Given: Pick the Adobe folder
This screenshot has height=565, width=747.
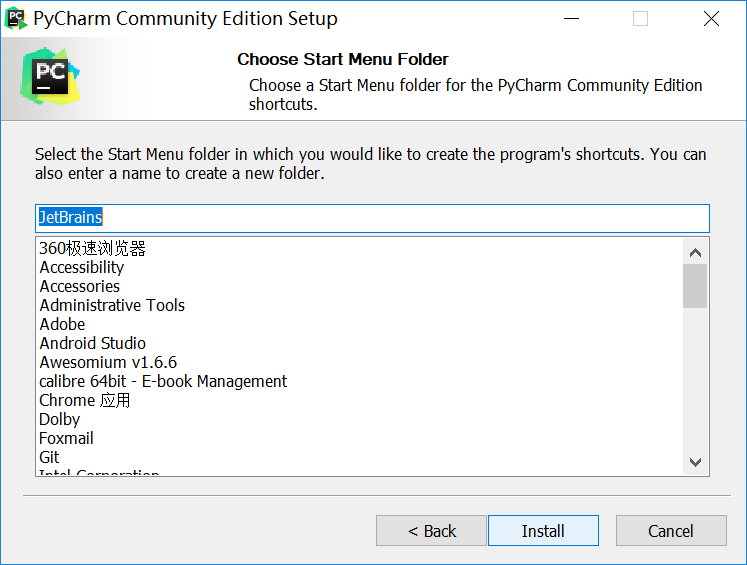Looking at the screenshot, I should (x=62, y=324).
